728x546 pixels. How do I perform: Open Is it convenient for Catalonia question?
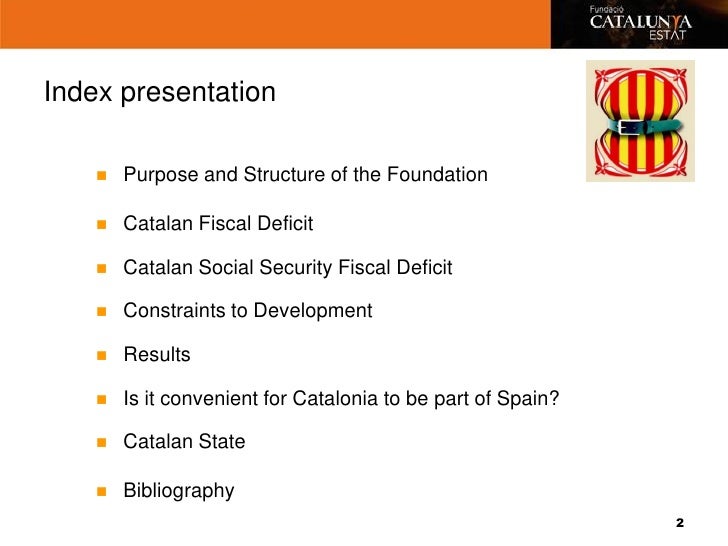point(341,399)
